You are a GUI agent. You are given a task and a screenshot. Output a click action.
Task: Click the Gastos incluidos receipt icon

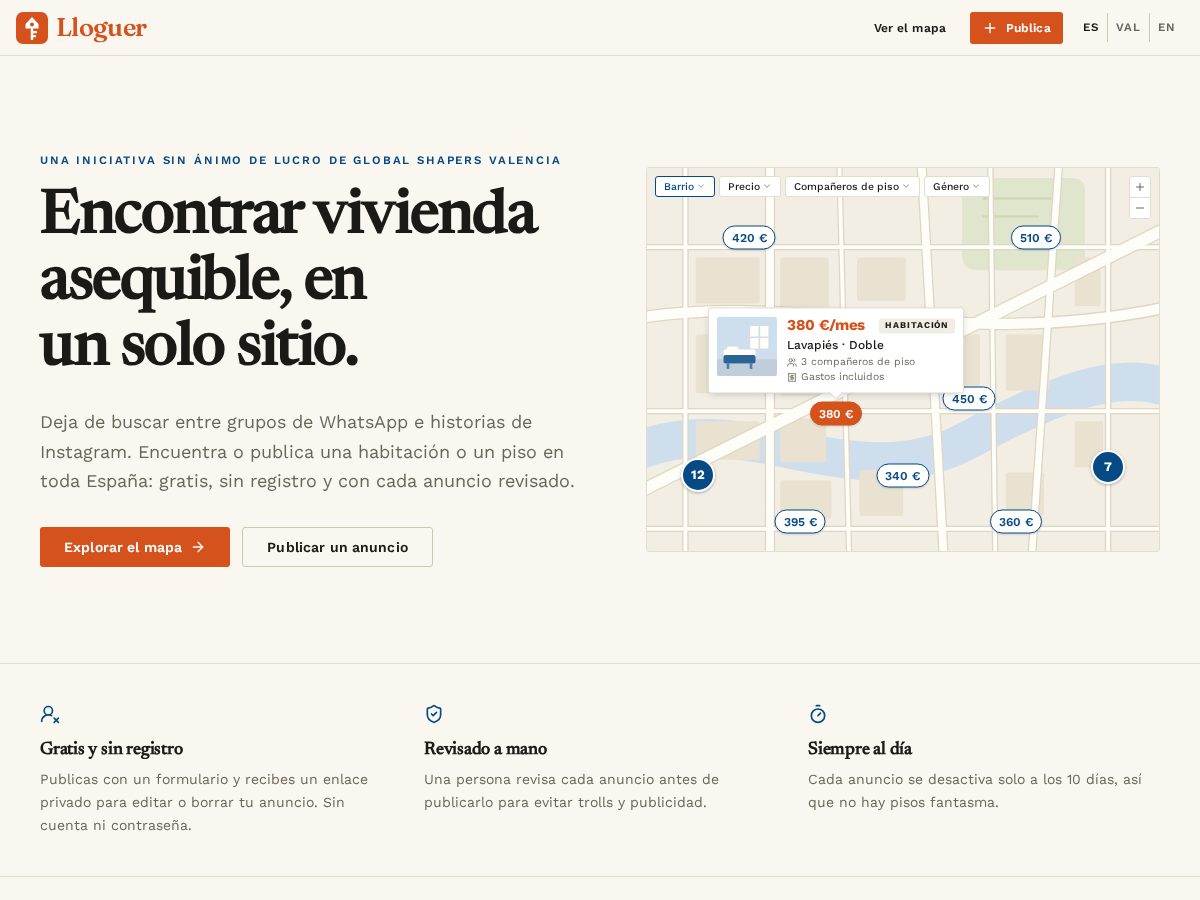pos(792,377)
